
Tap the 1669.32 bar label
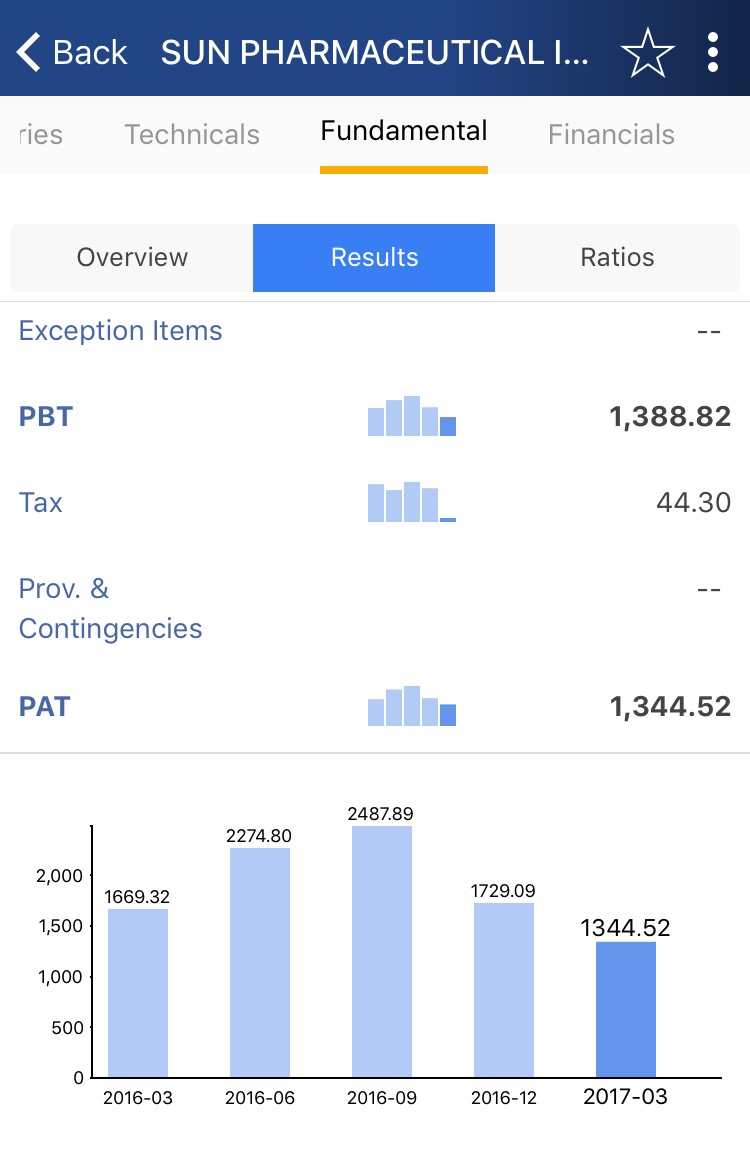tap(137, 897)
